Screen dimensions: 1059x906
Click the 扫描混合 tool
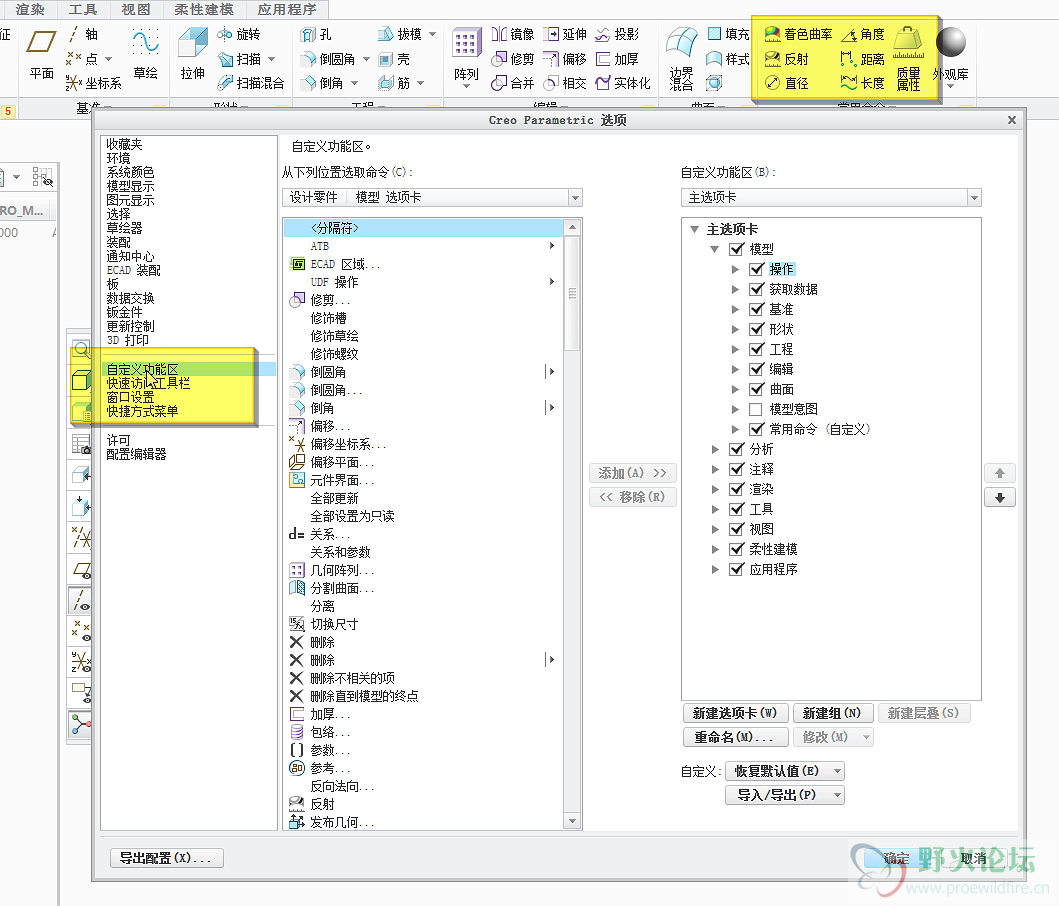[x=251, y=83]
